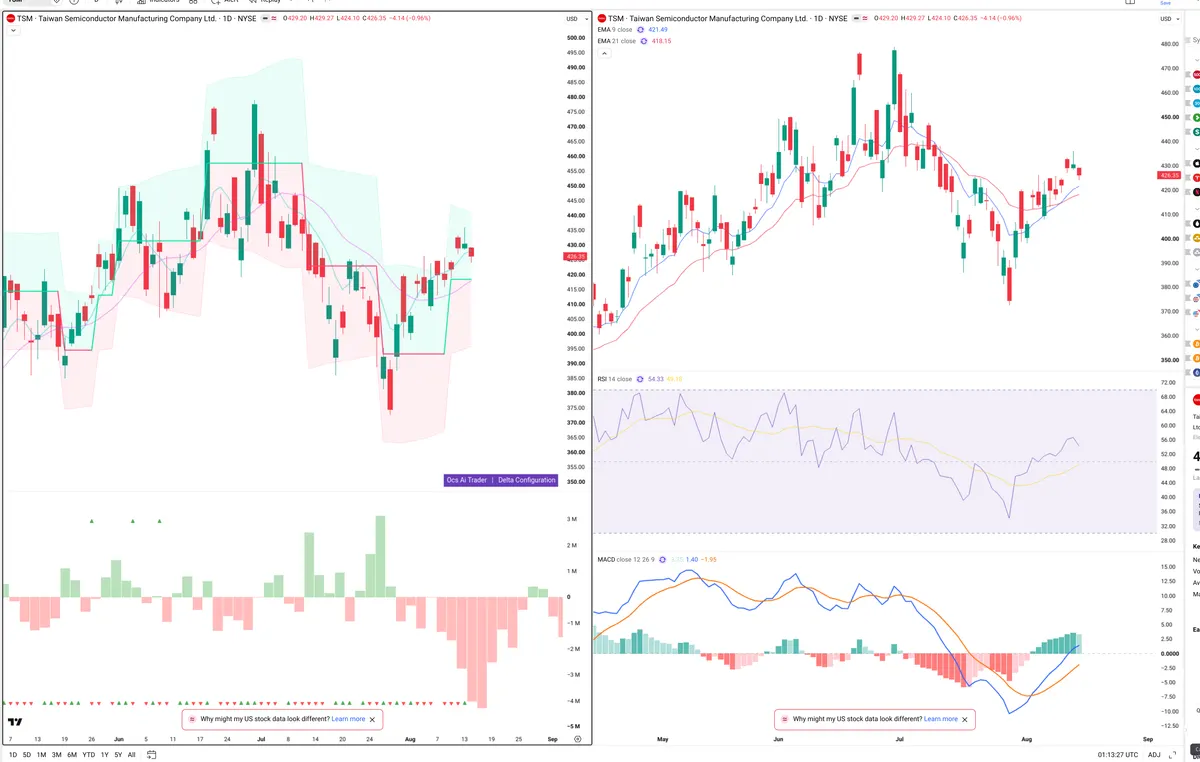Click the EMA 9 close legend label
The height and width of the screenshot is (762, 1200).
point(615,30)
